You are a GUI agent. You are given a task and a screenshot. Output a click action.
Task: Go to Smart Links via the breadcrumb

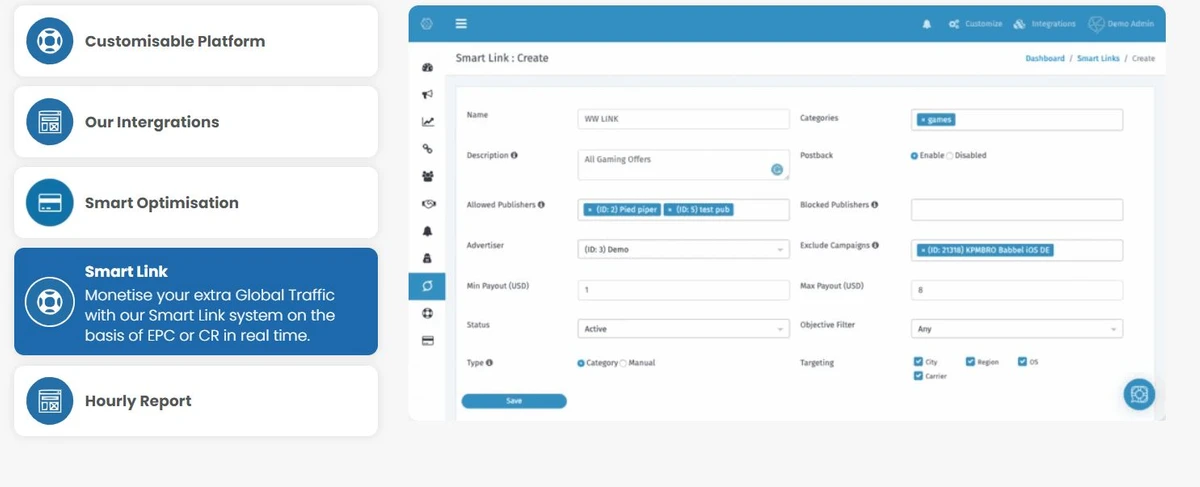[1098, 59]
